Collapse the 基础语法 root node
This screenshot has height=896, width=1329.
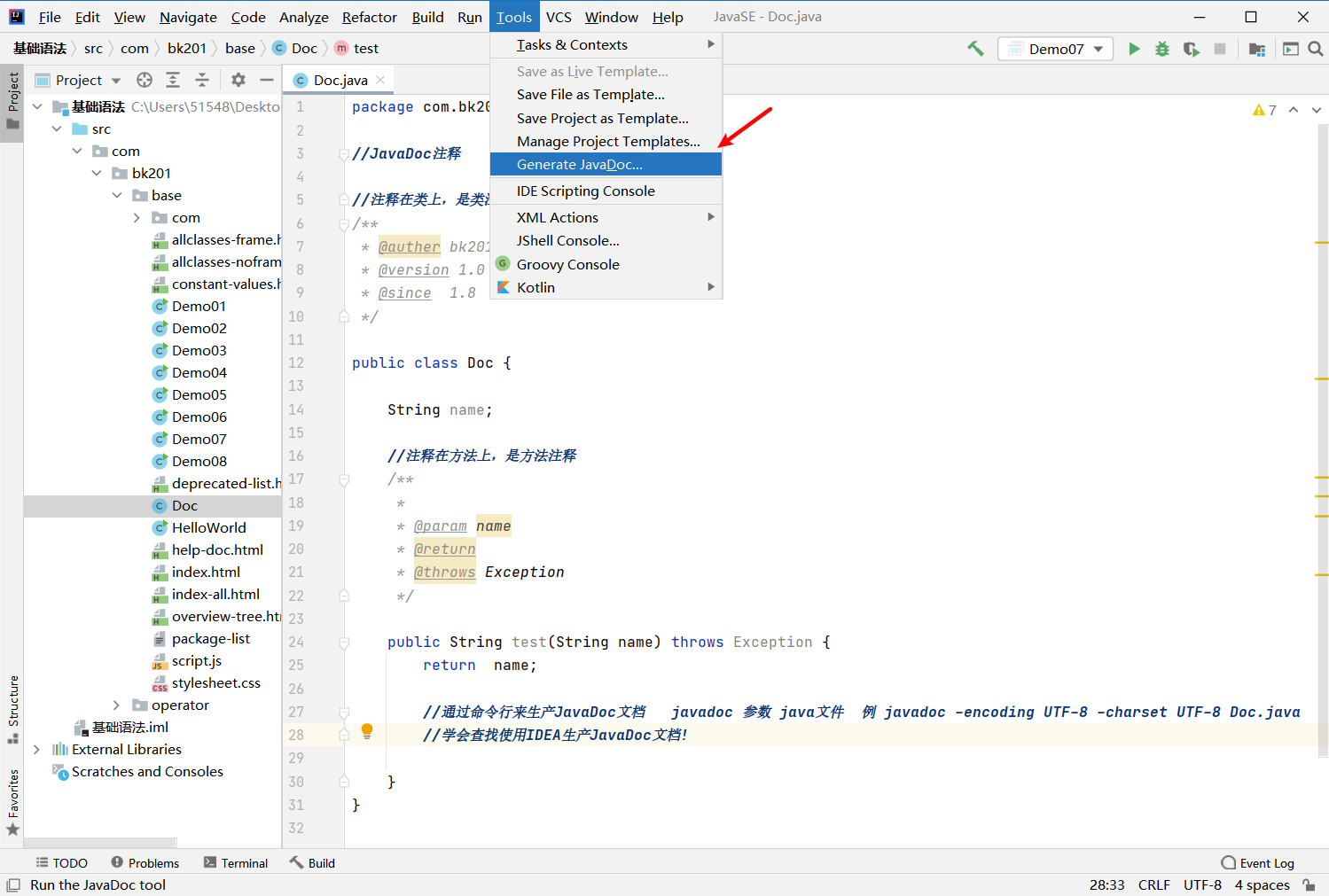(x=37, y=106)
